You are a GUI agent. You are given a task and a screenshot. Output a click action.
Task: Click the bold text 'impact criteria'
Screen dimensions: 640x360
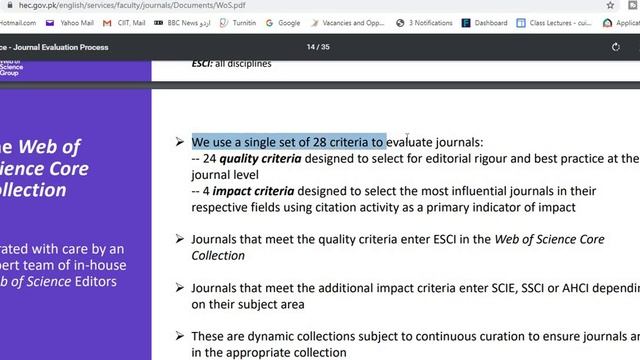(x=253, y=191)
